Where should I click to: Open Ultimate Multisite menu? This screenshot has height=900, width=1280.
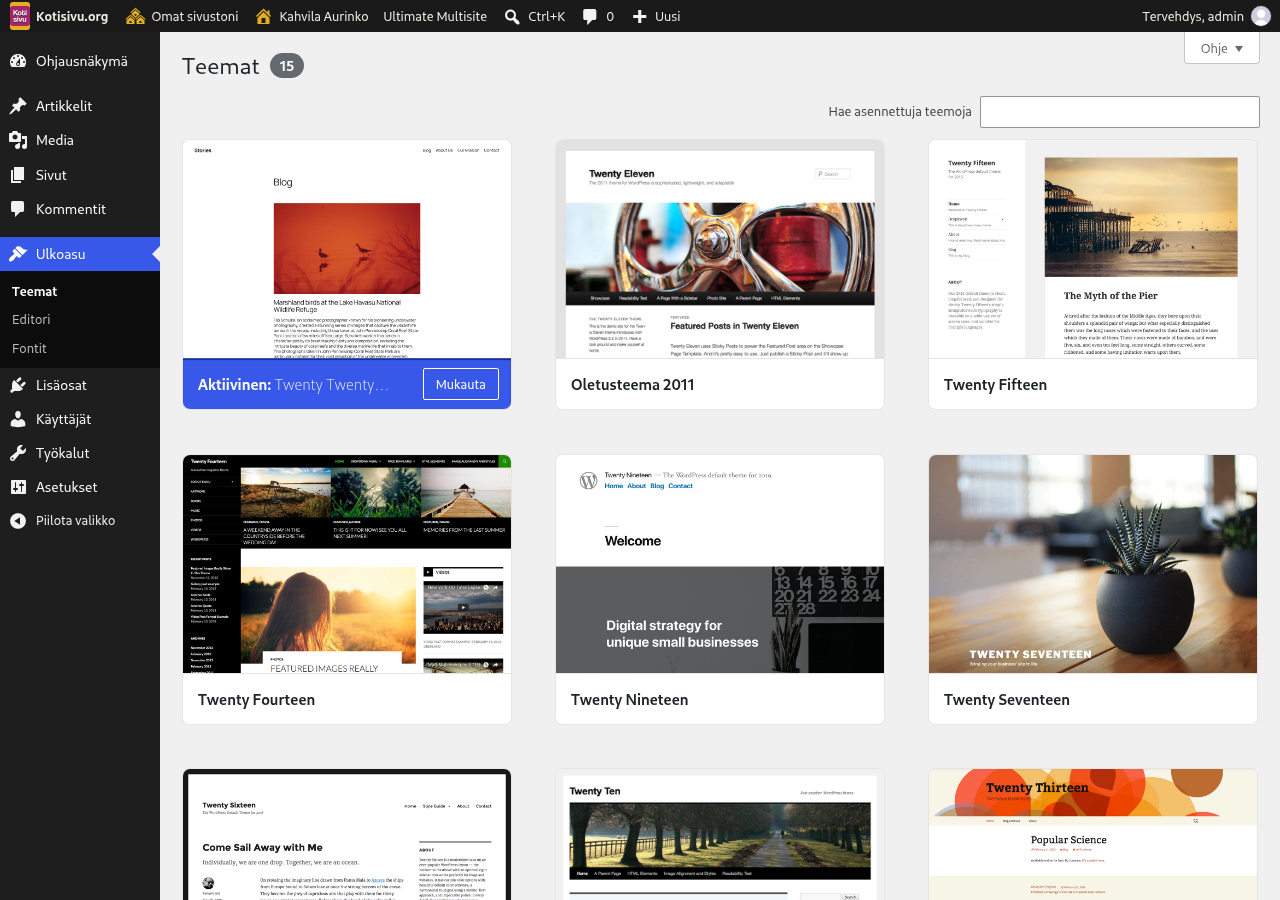pos(435,16)
